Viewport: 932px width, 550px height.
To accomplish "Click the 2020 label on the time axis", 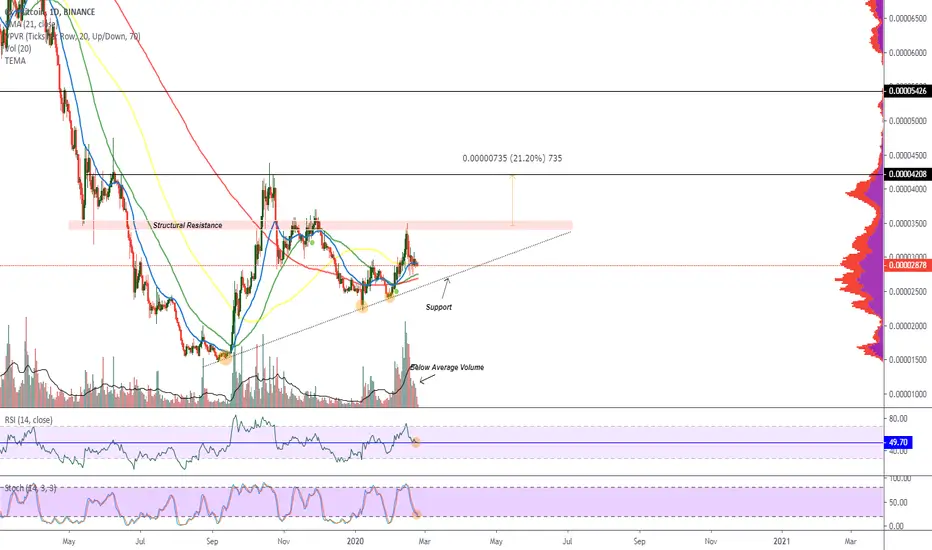I will (355, 541).
